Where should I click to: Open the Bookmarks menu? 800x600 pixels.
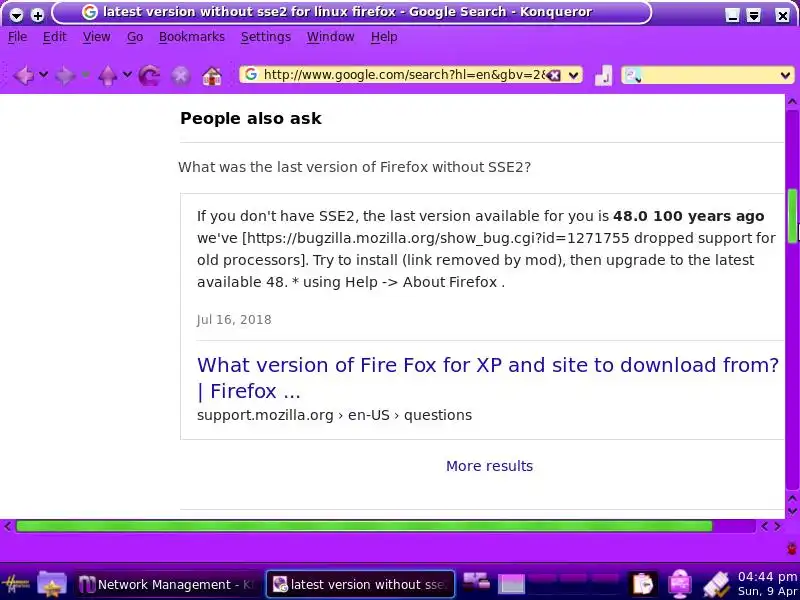(x=192, y=37)
